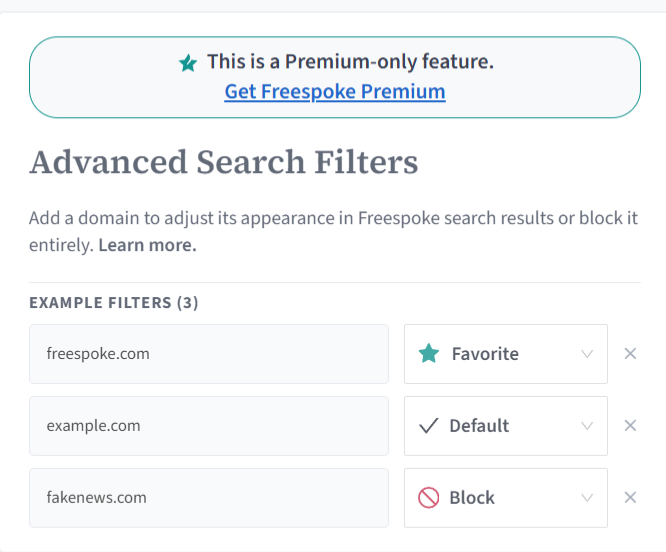The image size is (666, 552).
Task: Select the fakenews.com domain field
Action: (209, 498)
